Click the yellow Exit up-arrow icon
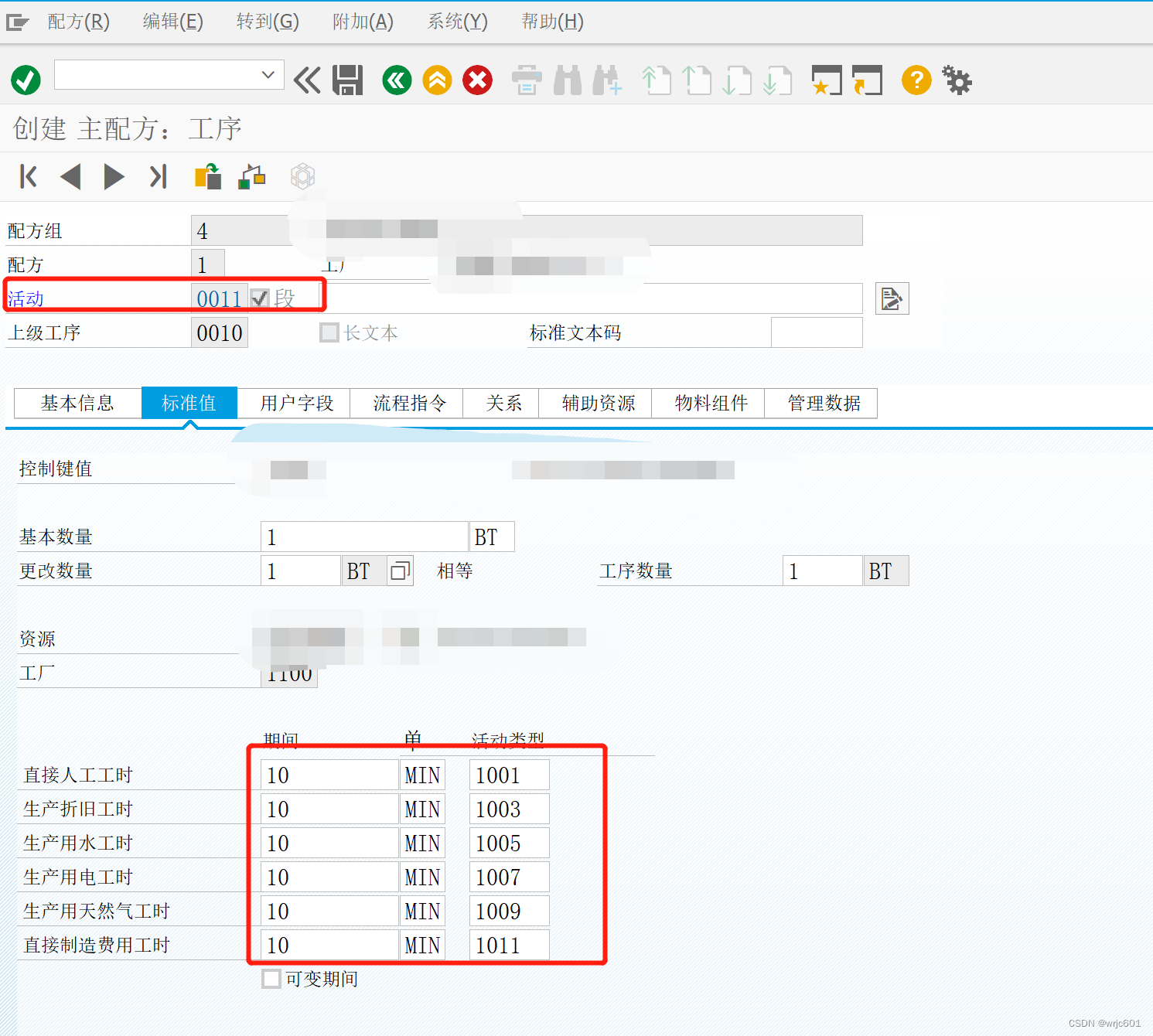This screenshot has height=1036, width=1153. point(437,80)
